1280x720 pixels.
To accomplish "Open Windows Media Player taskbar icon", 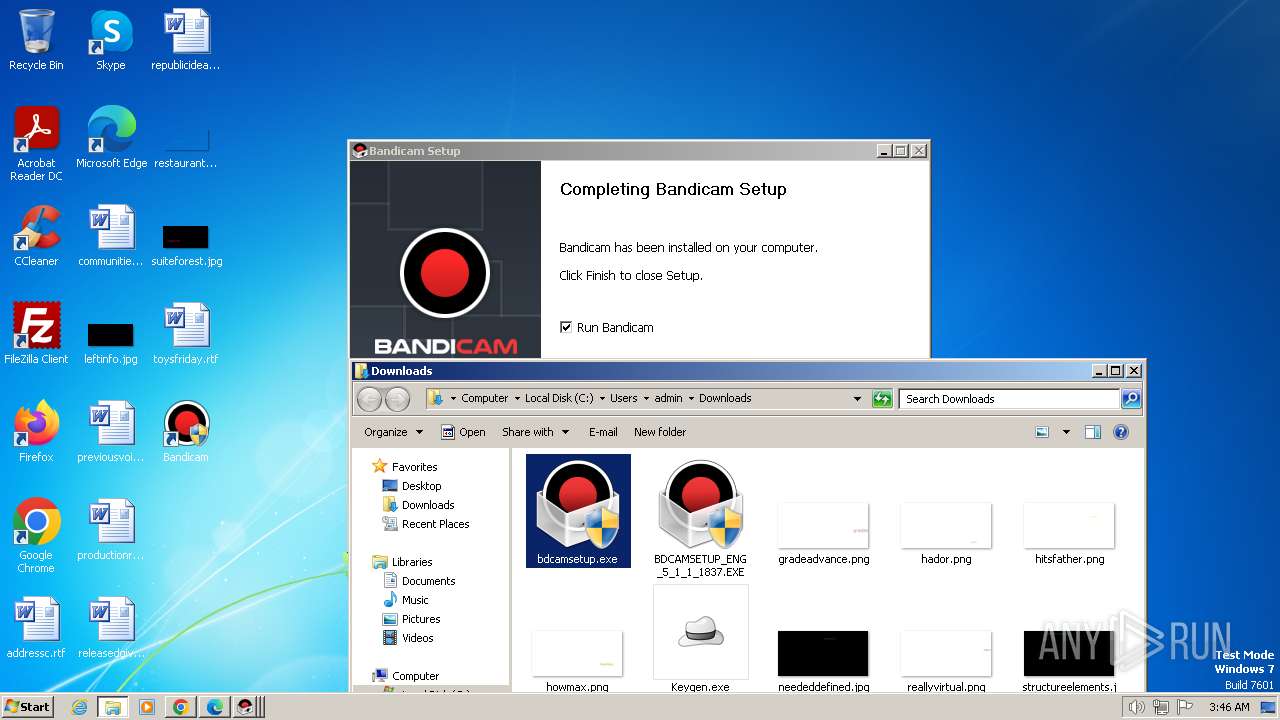I will (x=147, y=707).
